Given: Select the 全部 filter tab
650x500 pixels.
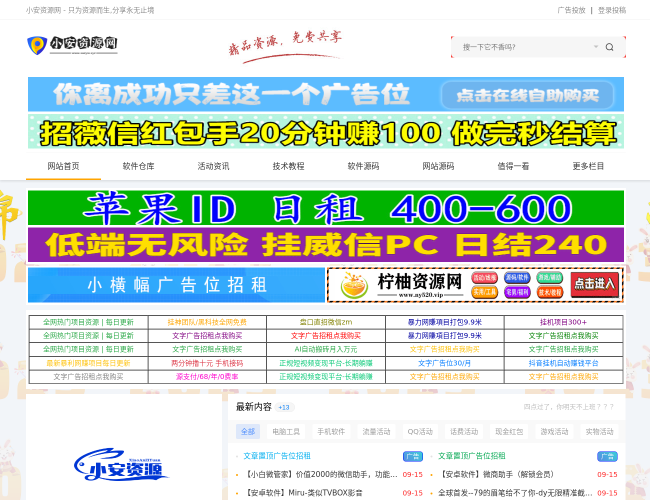Looking at the screenshot, I should tap(248, 432).
